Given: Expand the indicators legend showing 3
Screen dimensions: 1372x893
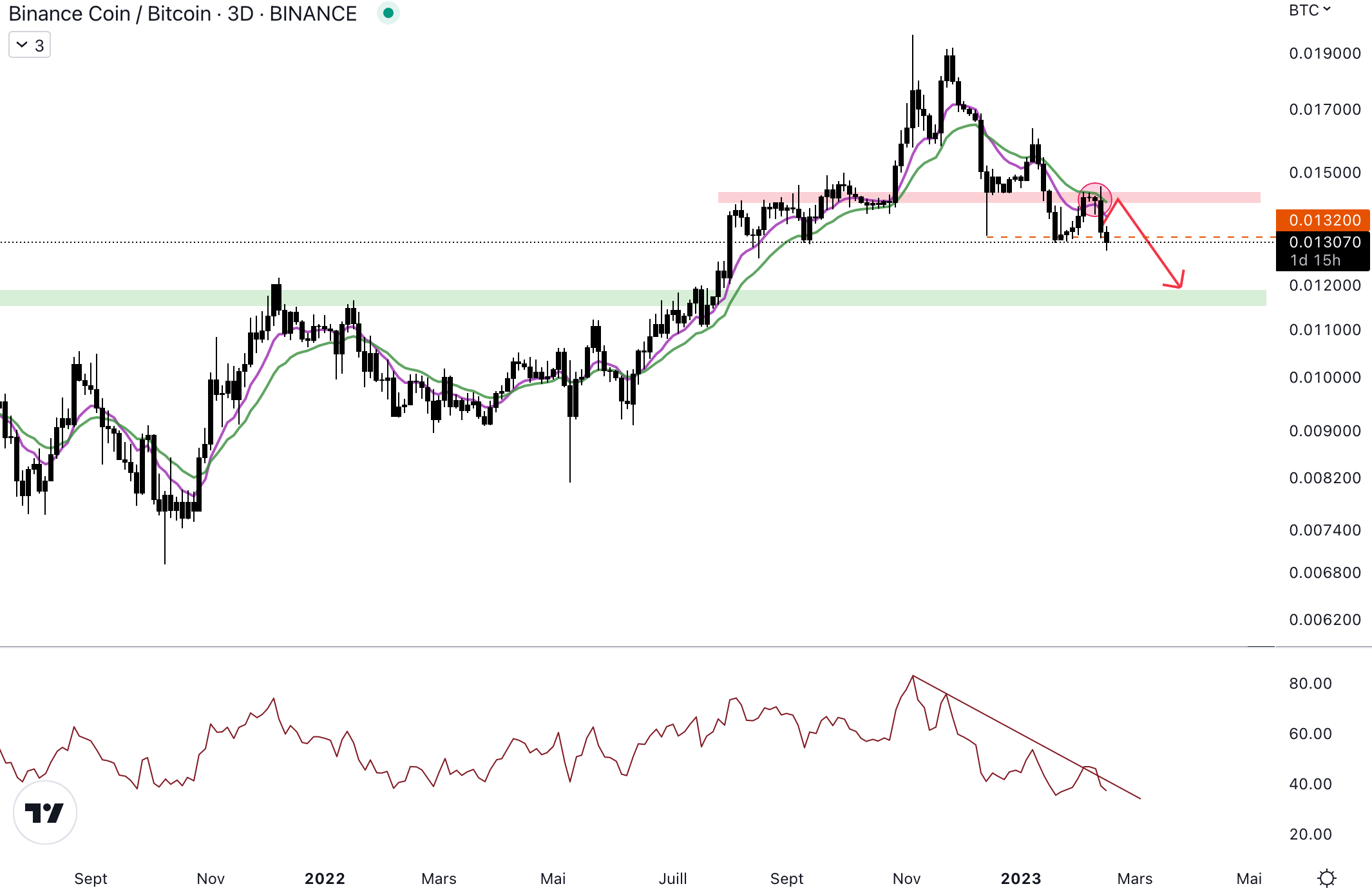Looking at the screenshot, I should (x=30, y=45).
